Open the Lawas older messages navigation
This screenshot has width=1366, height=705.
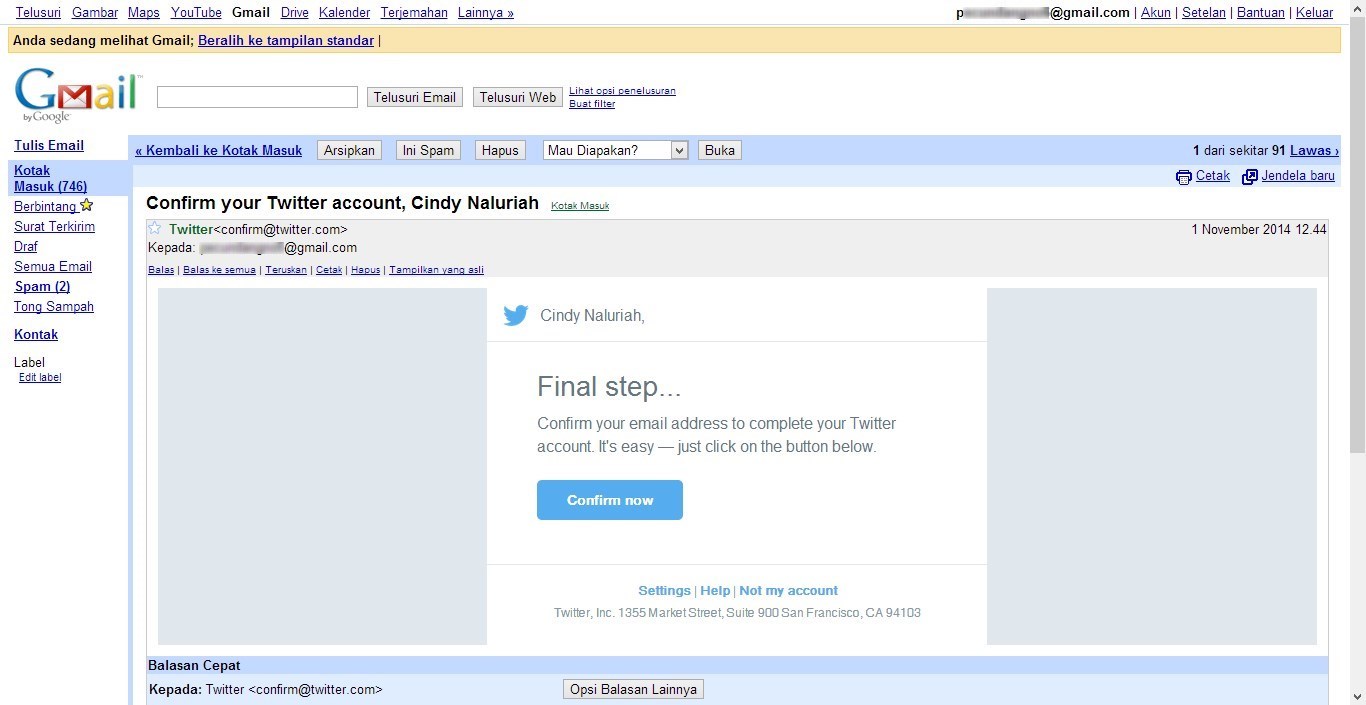pyautogui.click(x=1314, y=149)
